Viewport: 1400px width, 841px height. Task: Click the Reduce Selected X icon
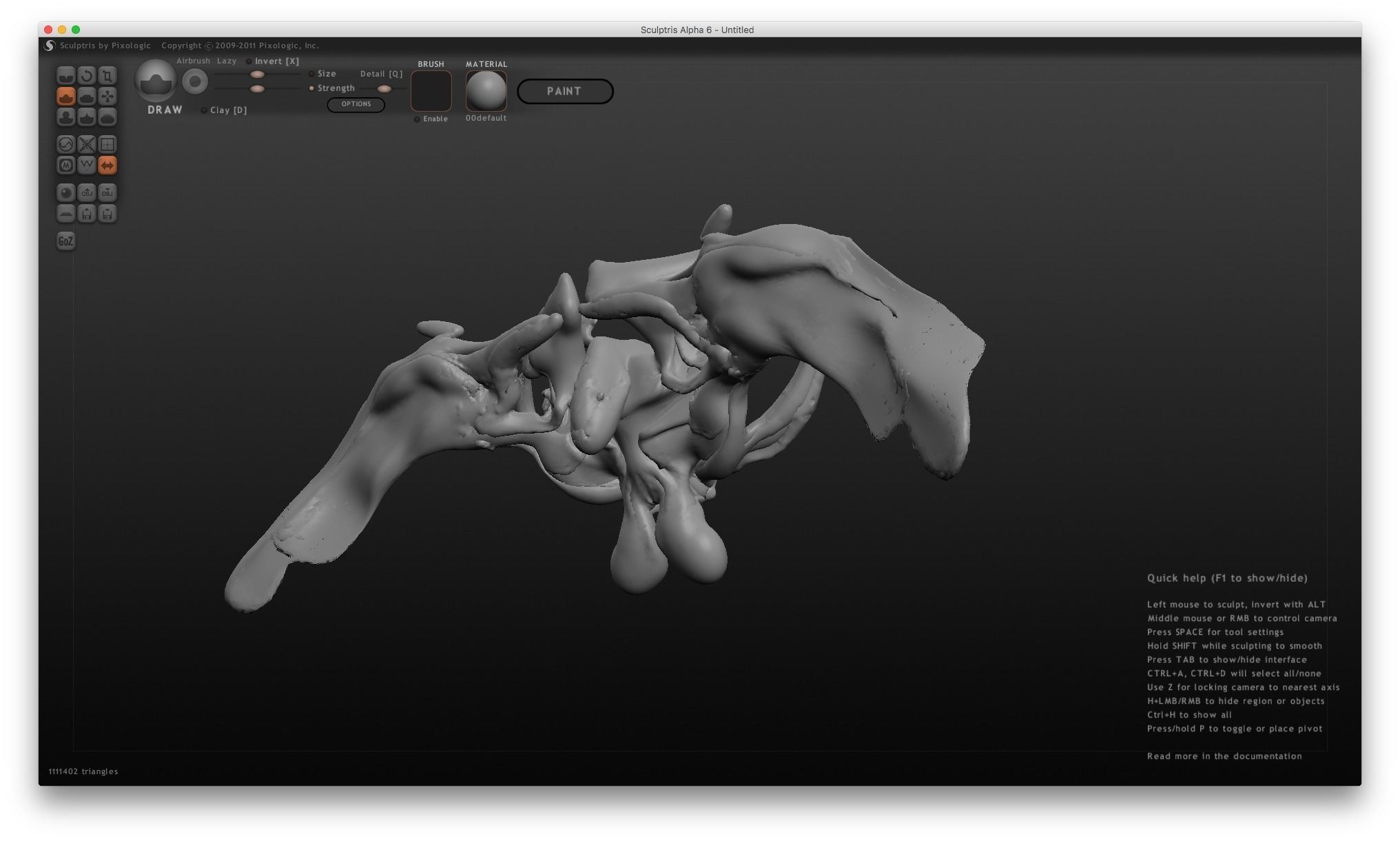coord(86,144)
